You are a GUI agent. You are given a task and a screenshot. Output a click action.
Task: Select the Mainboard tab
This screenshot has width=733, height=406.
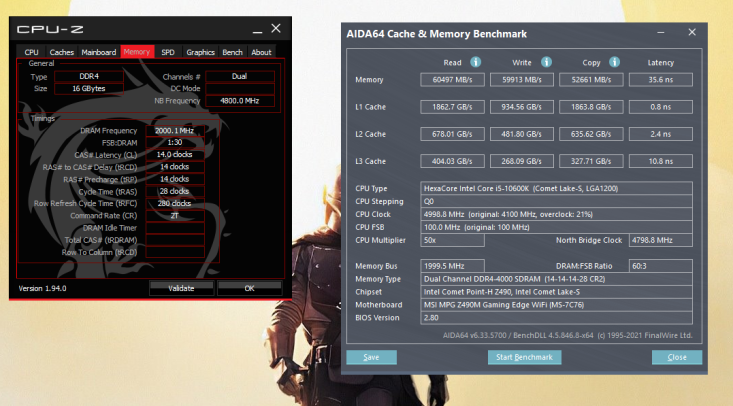[99, 52]
